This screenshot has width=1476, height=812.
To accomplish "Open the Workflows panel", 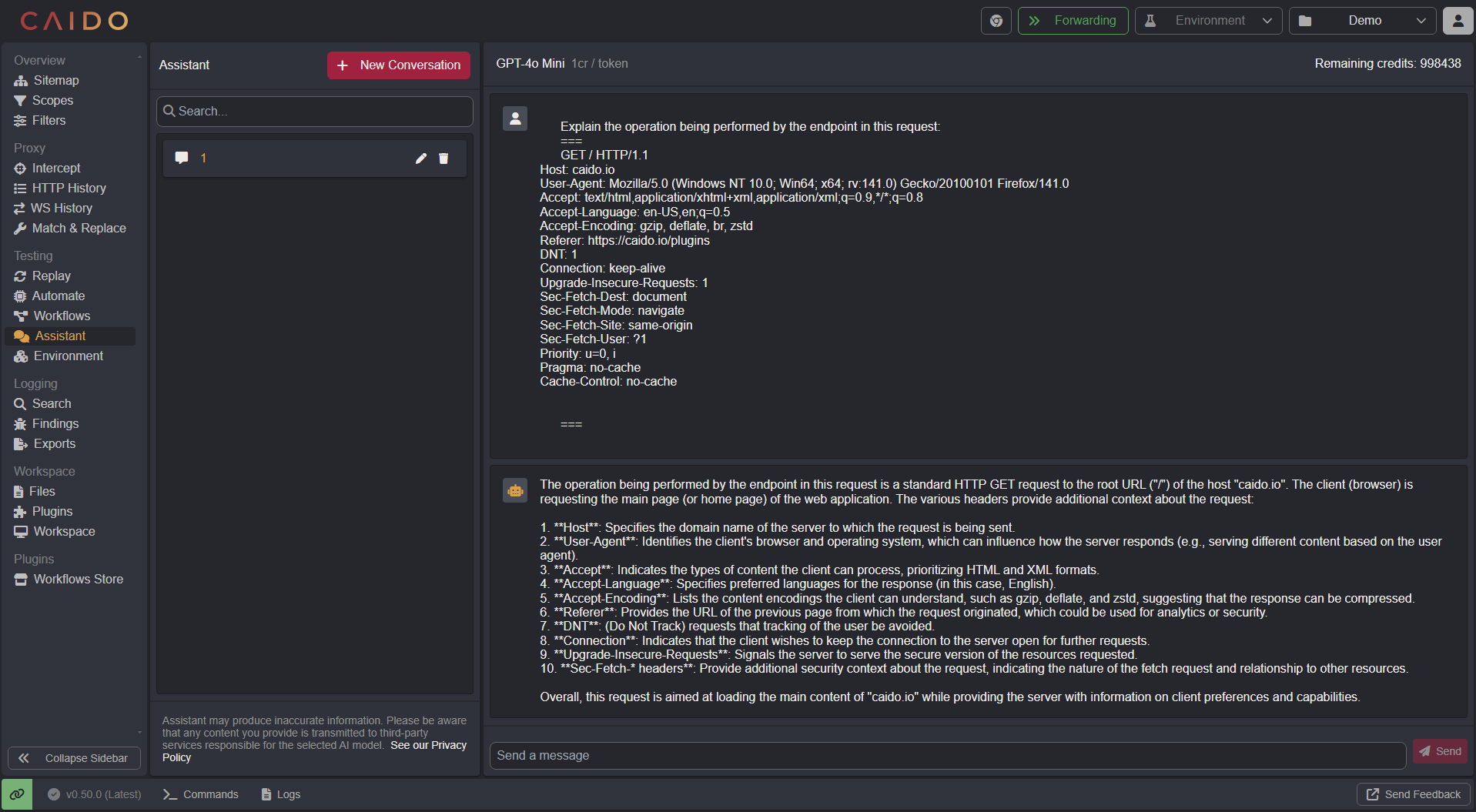I will (61, 316).
